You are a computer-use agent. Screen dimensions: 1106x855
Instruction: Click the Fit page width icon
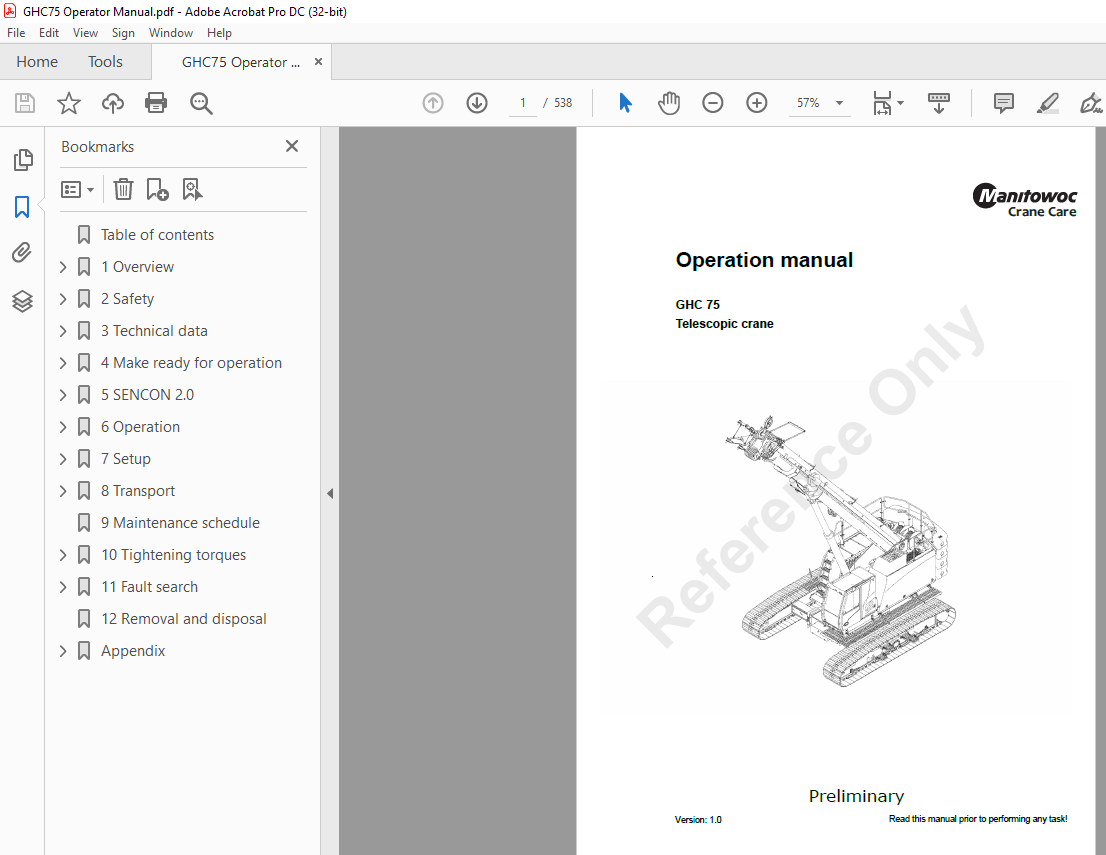click(882, 103)
